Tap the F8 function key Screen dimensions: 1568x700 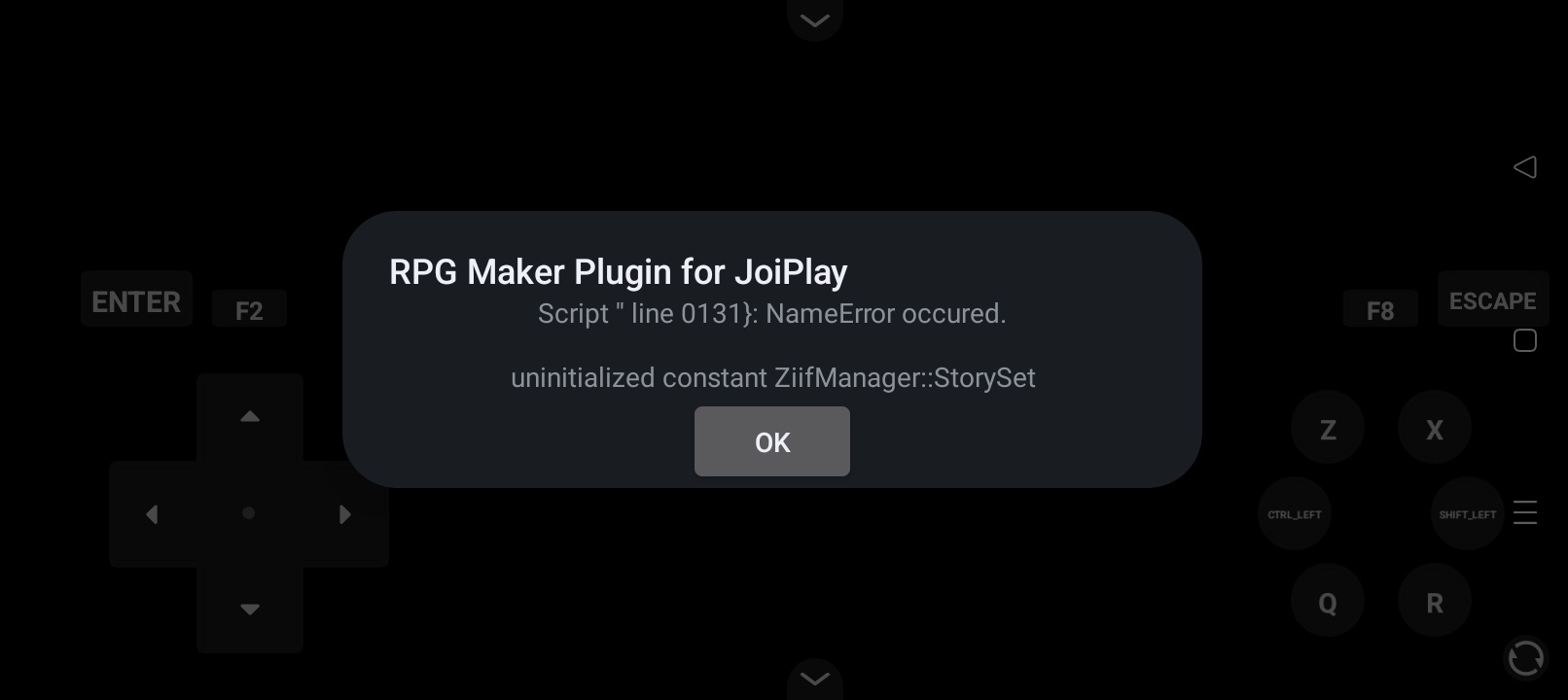1379,310
